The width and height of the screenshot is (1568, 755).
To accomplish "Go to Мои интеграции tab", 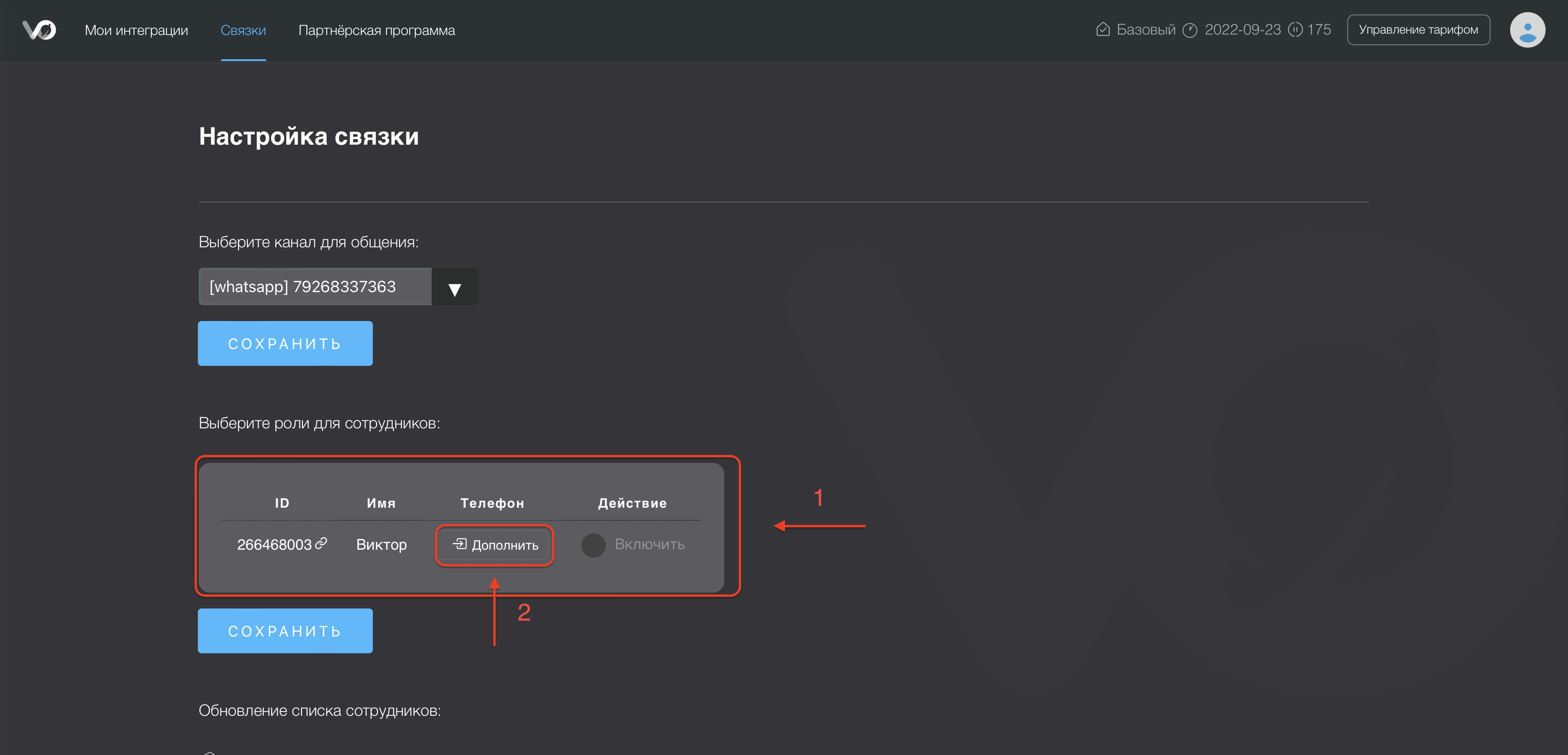I will point(136,30).
